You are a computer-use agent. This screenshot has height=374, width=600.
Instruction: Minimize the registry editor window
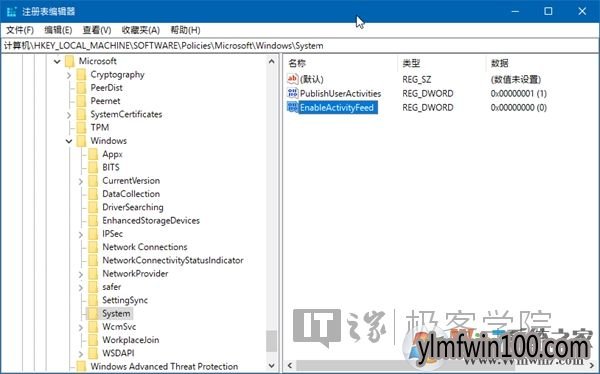(515, 11)
